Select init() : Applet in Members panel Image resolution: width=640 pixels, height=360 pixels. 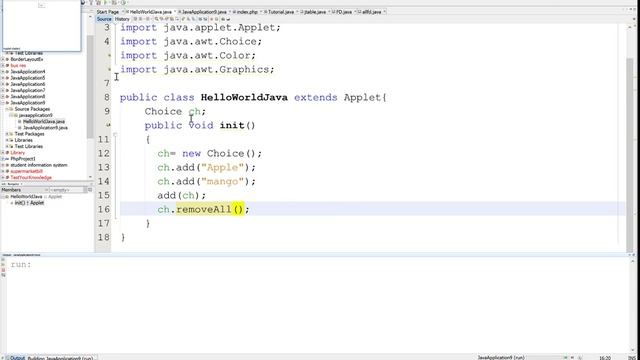[29, 203]
